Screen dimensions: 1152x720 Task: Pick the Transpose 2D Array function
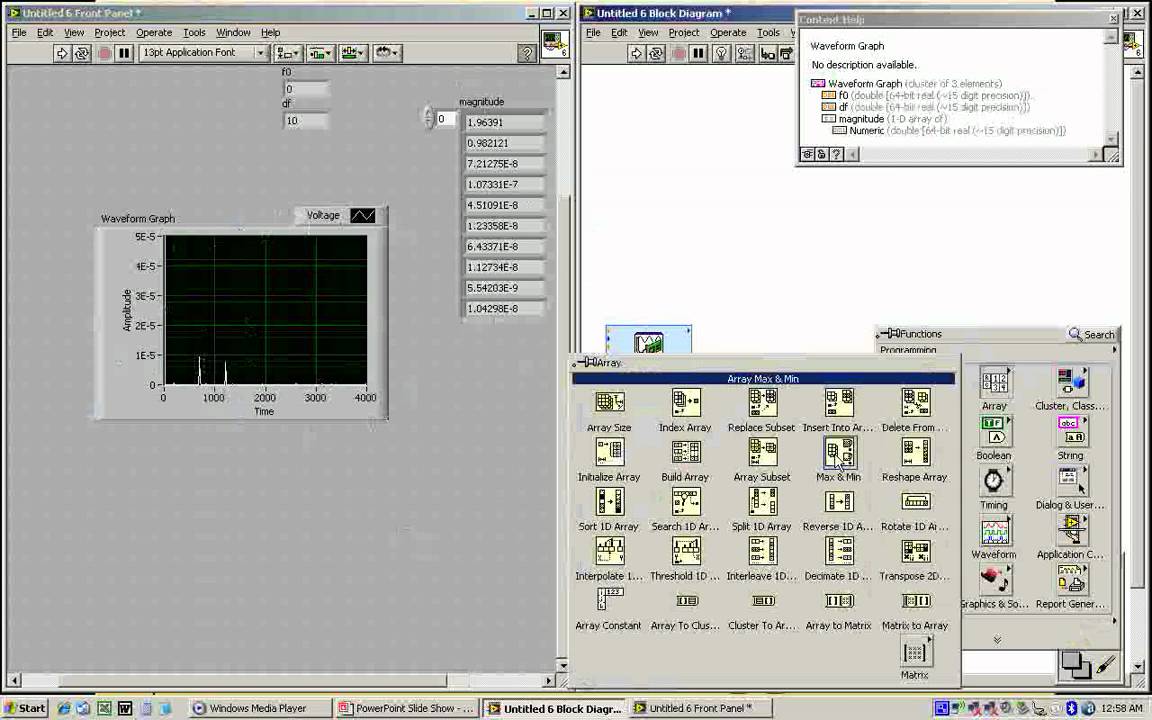point(915,552)
